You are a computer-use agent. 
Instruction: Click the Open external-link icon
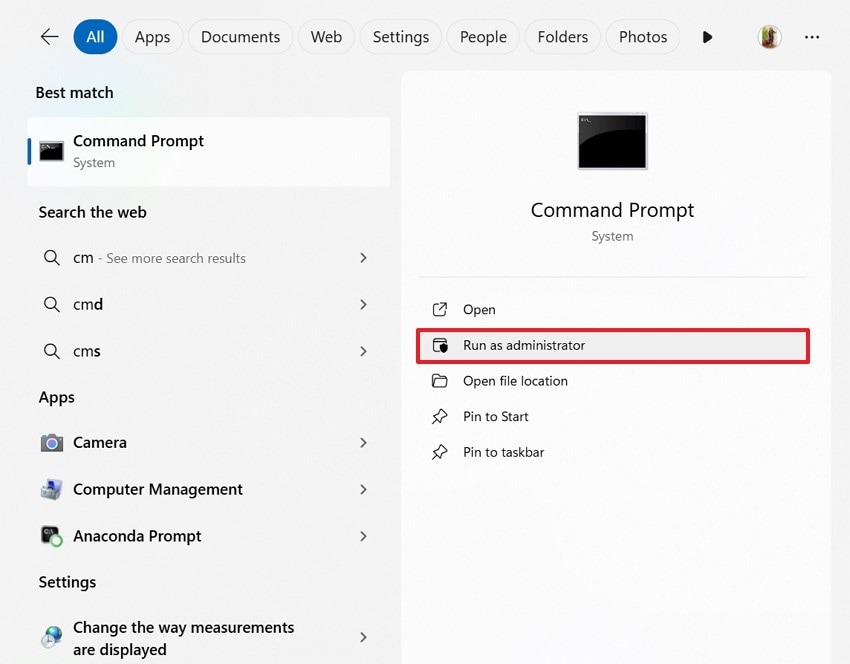tap(440, 310)
